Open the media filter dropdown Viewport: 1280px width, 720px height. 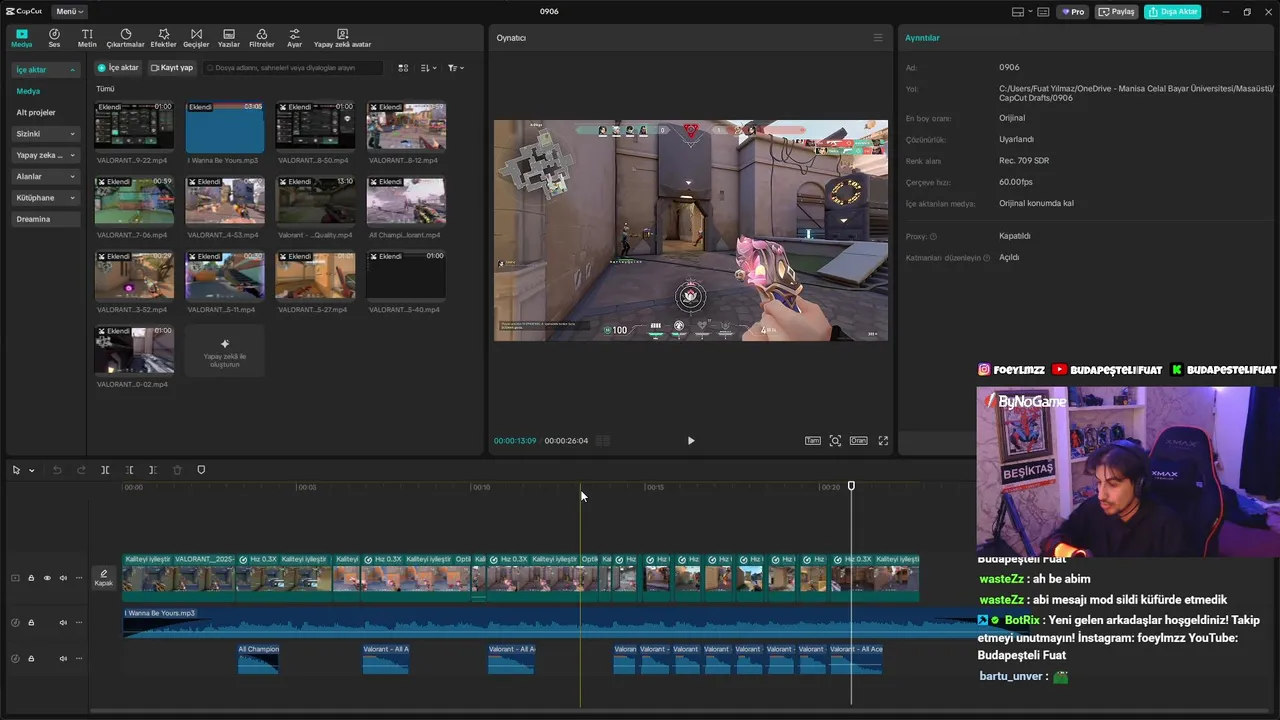click(x=455, y=68)
